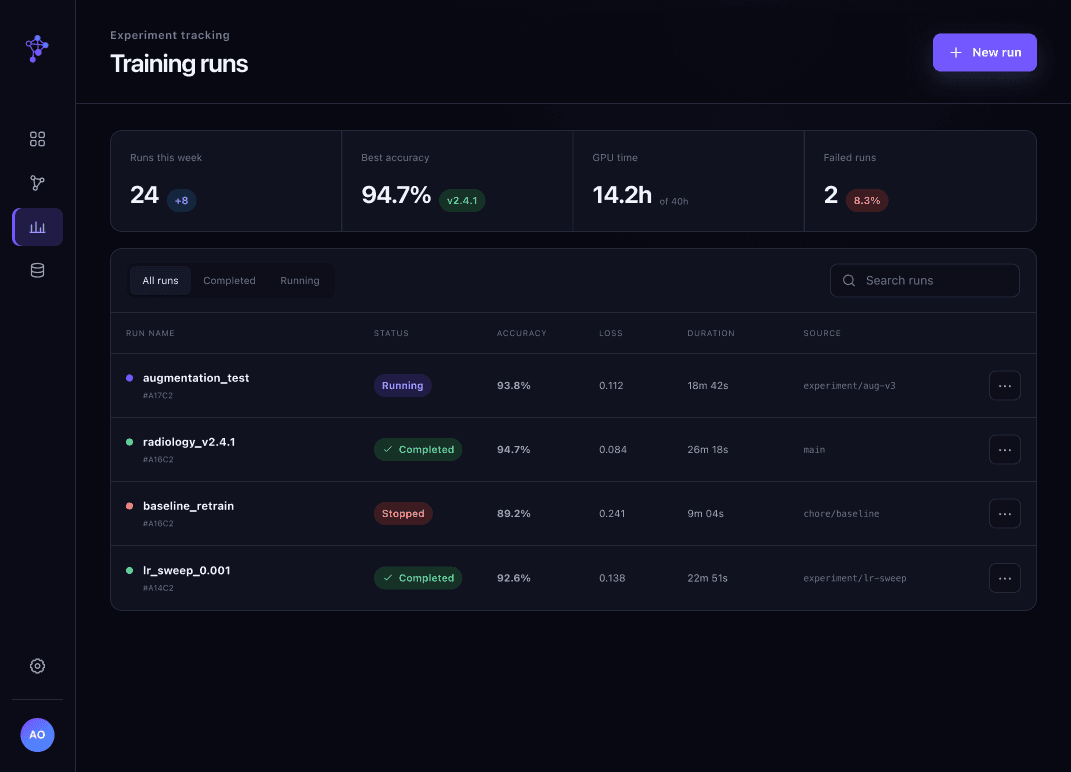Click the magnifier icon in search box
Image resolution: width=1071 pixels, height=772 pixels.
click(849, 281)
